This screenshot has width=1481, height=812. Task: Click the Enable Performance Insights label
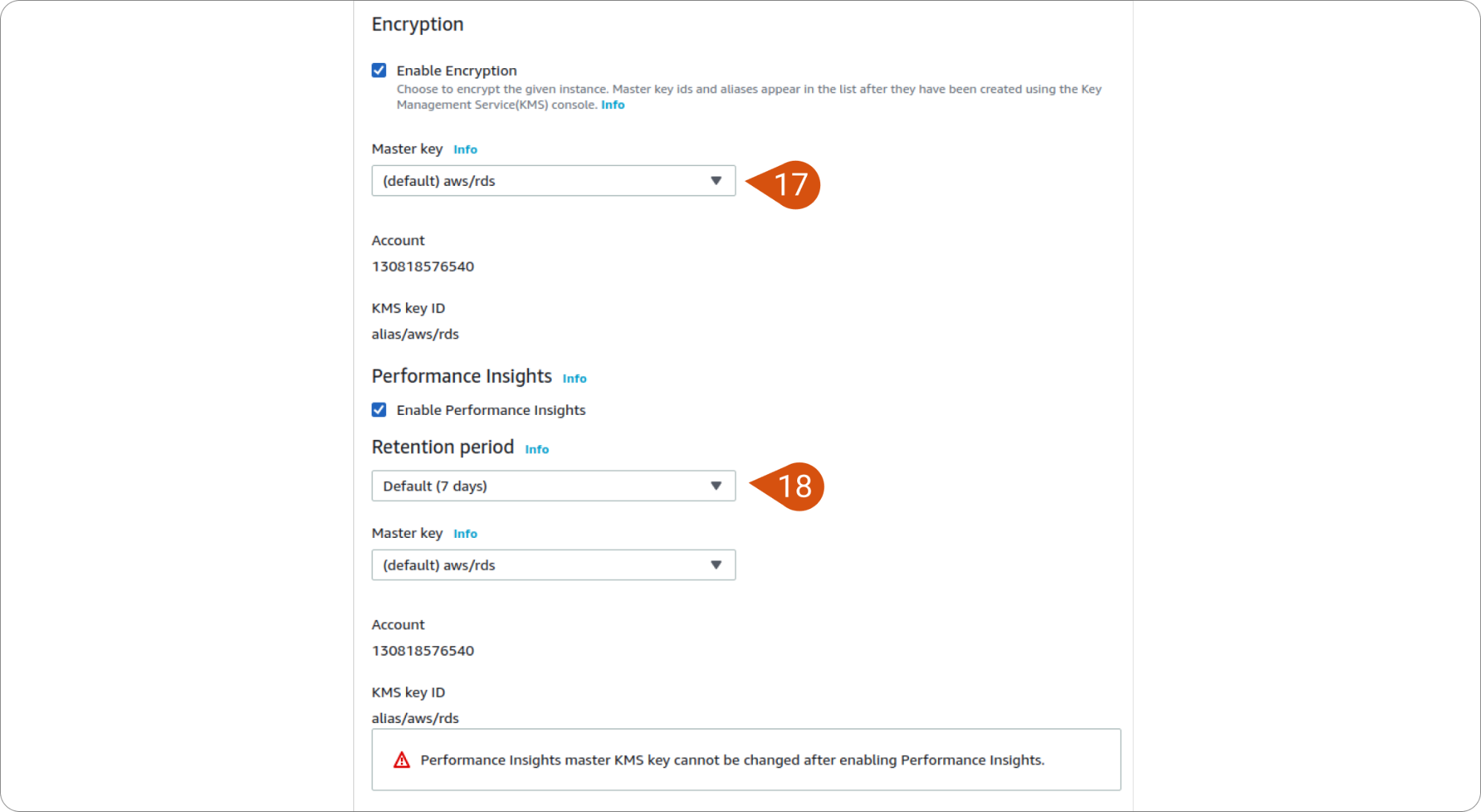pos(491,410)
